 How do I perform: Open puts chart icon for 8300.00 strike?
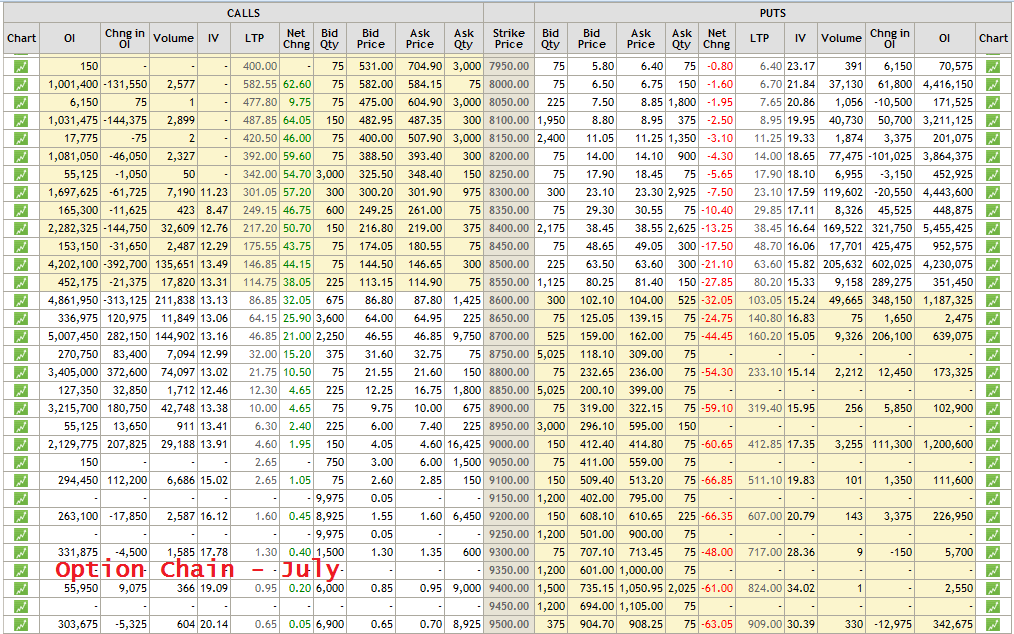tap(993, 192)
